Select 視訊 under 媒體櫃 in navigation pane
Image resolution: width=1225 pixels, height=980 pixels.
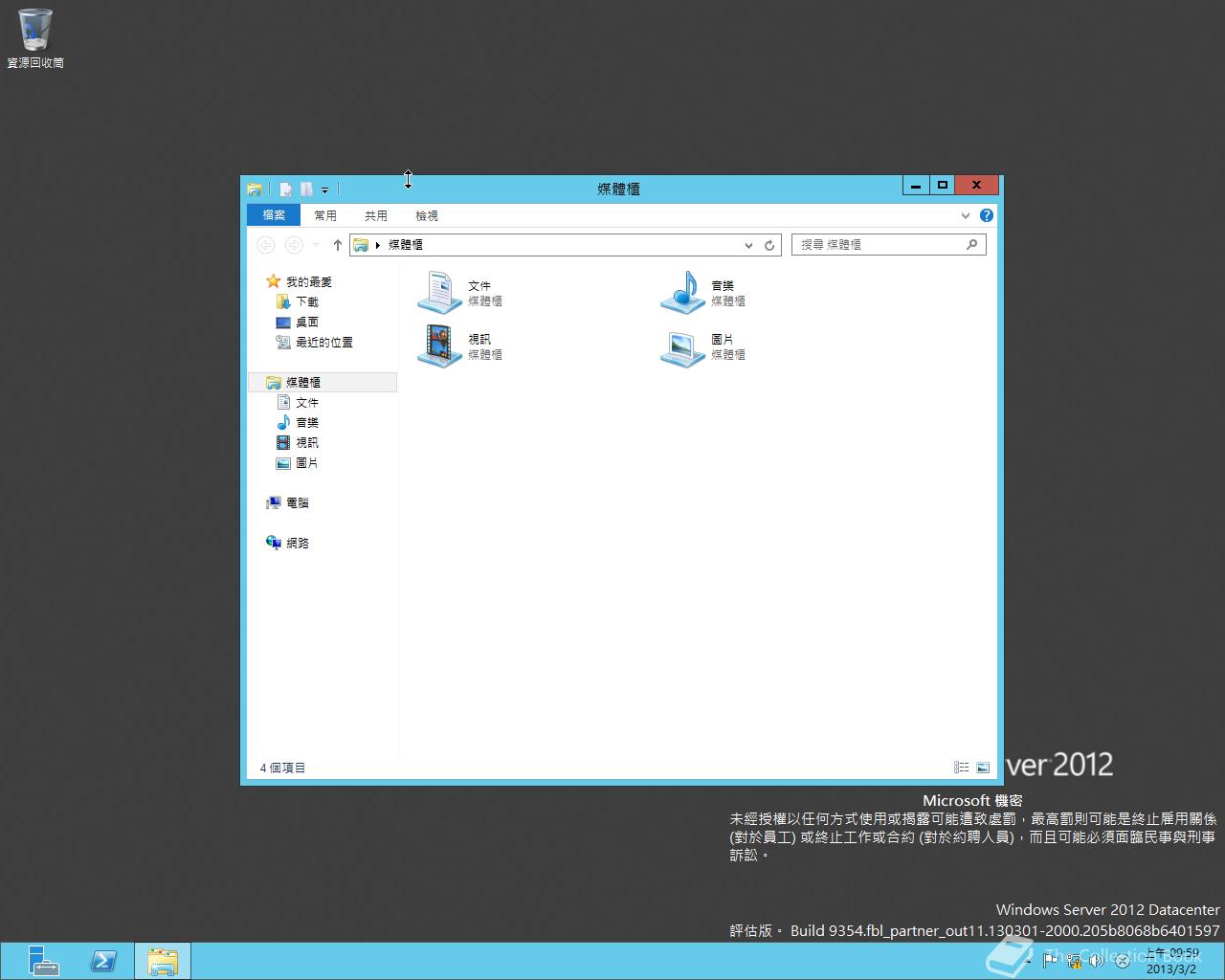[x=298, y=442]
